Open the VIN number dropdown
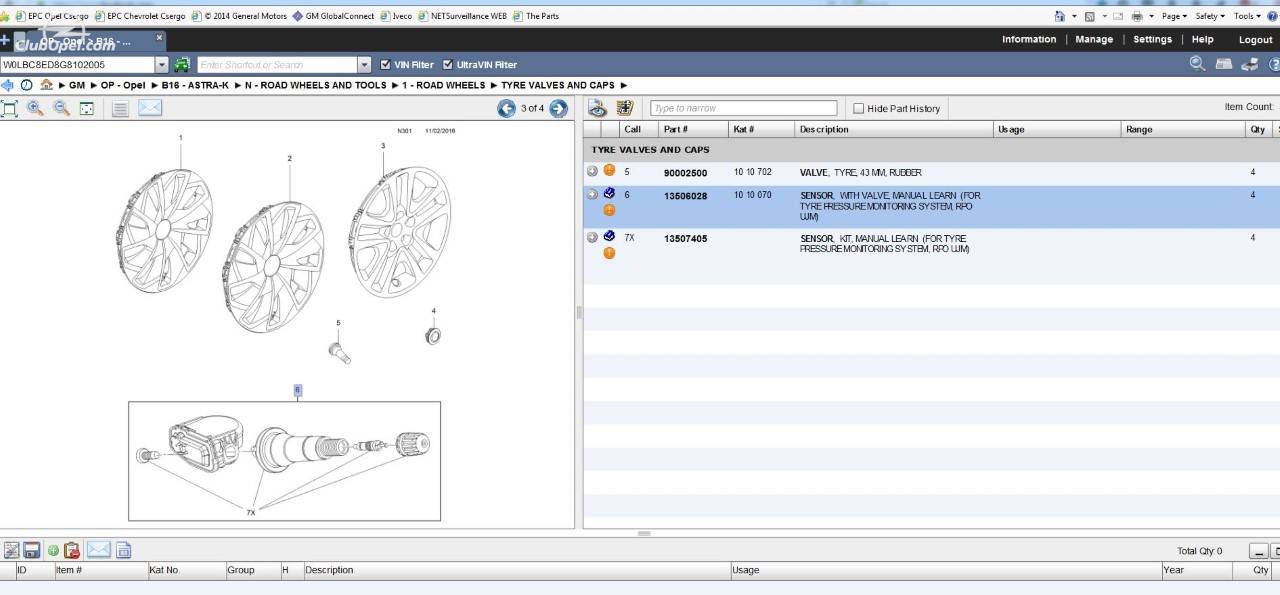 point(162,65)
